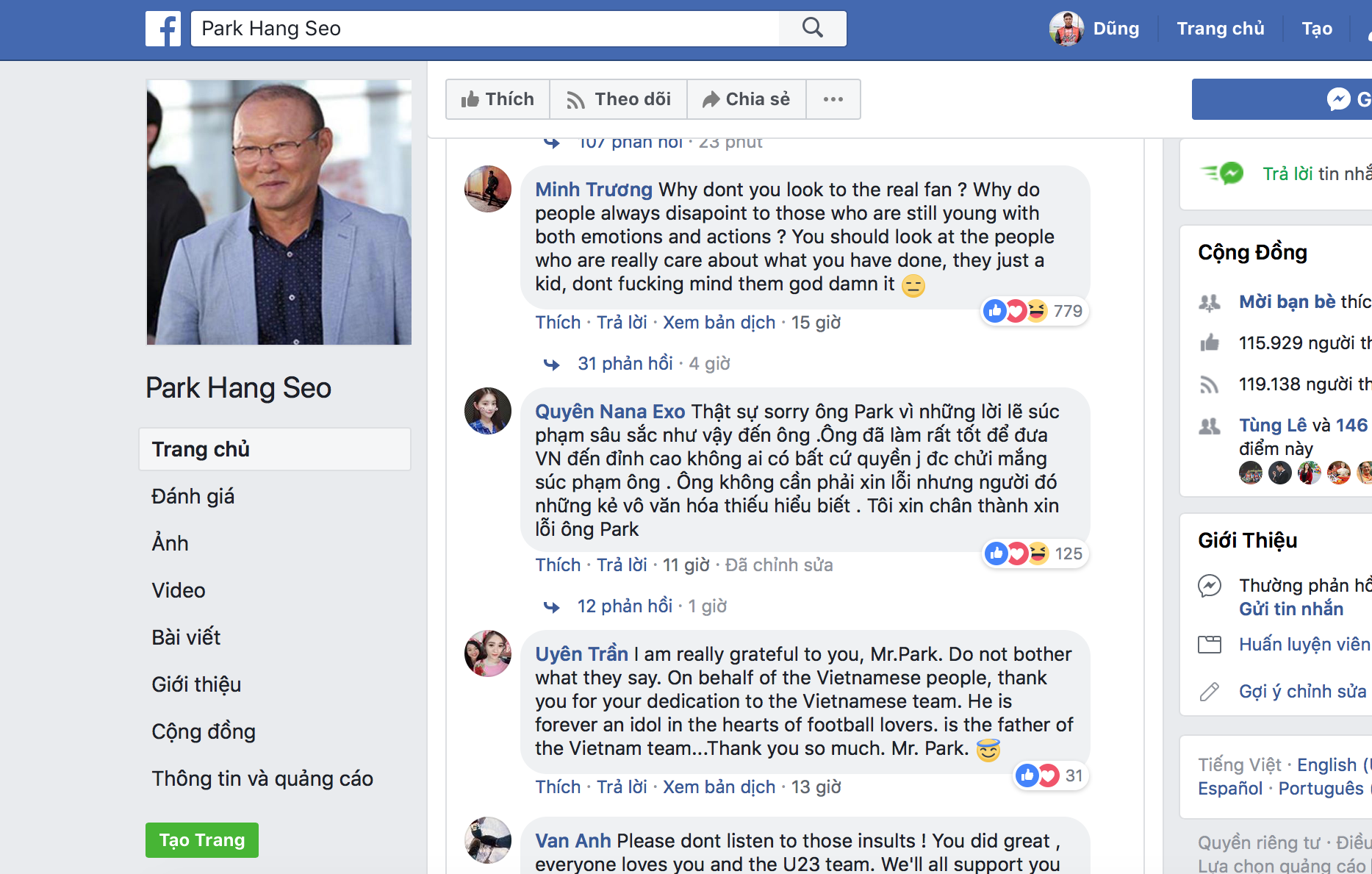1372x874 pixels.
Task: Click reaction icons on Minh Trương's comment
Action: tap(1016, 311)
